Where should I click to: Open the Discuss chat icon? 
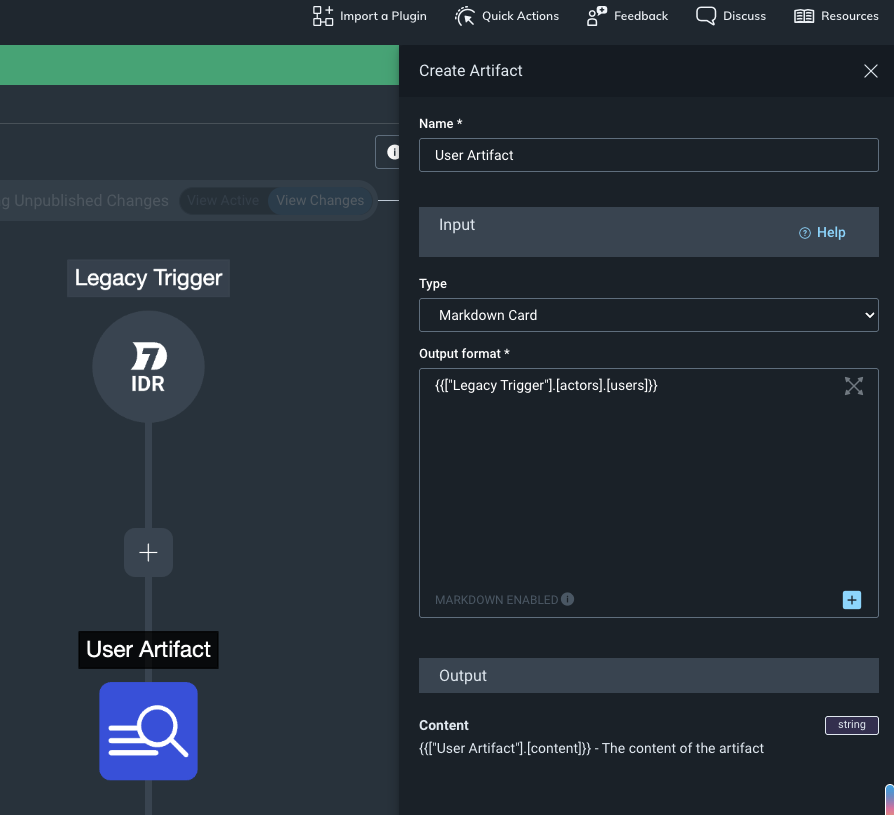(706, 16)
